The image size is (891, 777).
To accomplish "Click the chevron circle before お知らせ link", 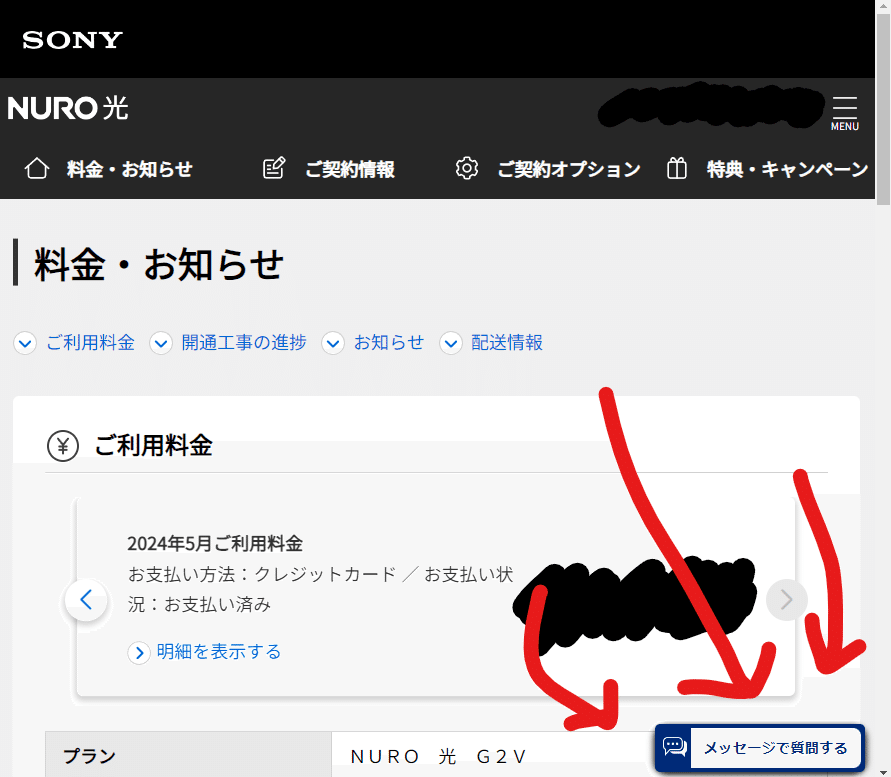I will [333, 343].
